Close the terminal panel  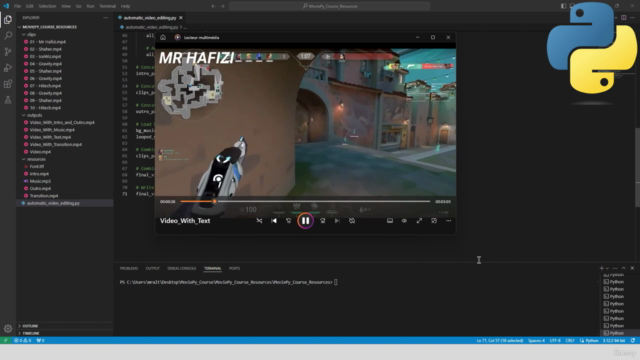click(x=632, y=268)
